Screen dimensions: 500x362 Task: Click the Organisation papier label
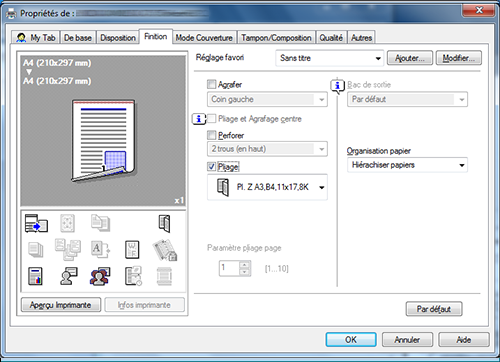pos(379,151)
